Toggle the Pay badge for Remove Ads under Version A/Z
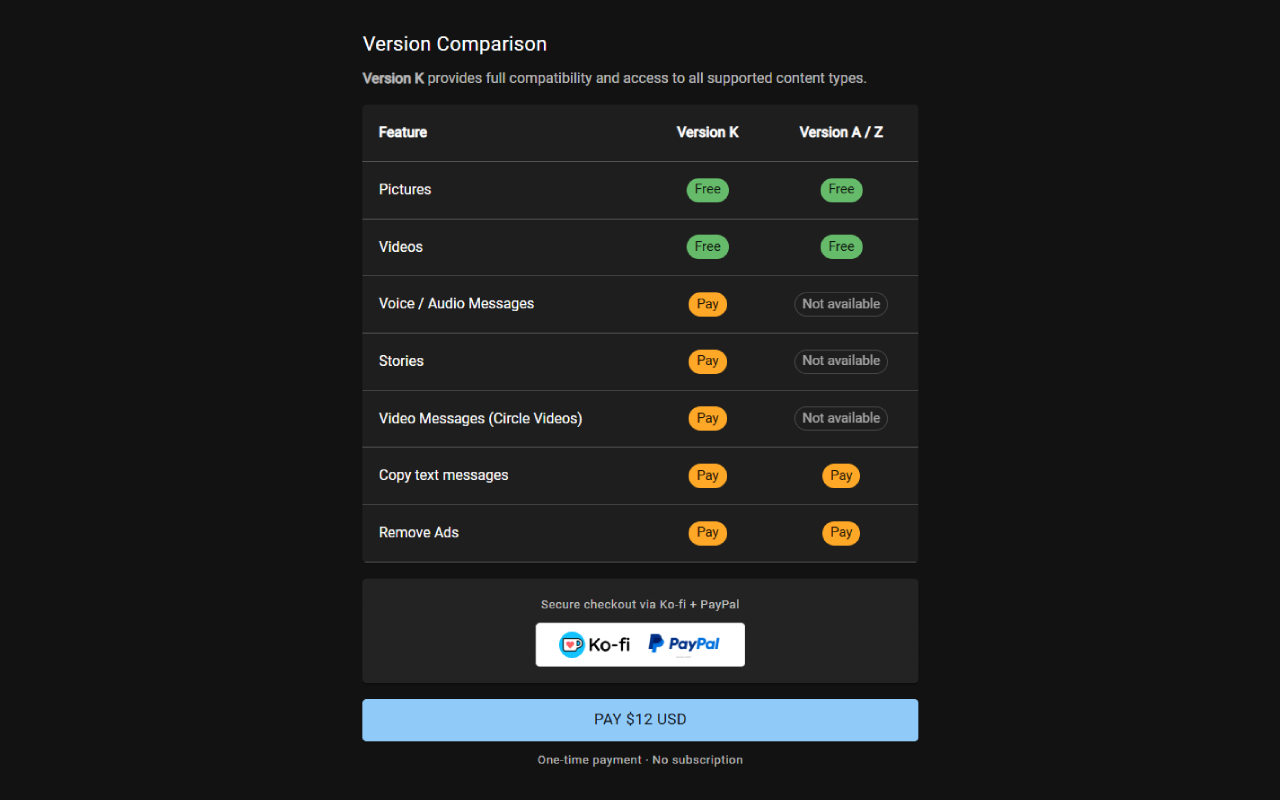 click(x=841, y=532)
